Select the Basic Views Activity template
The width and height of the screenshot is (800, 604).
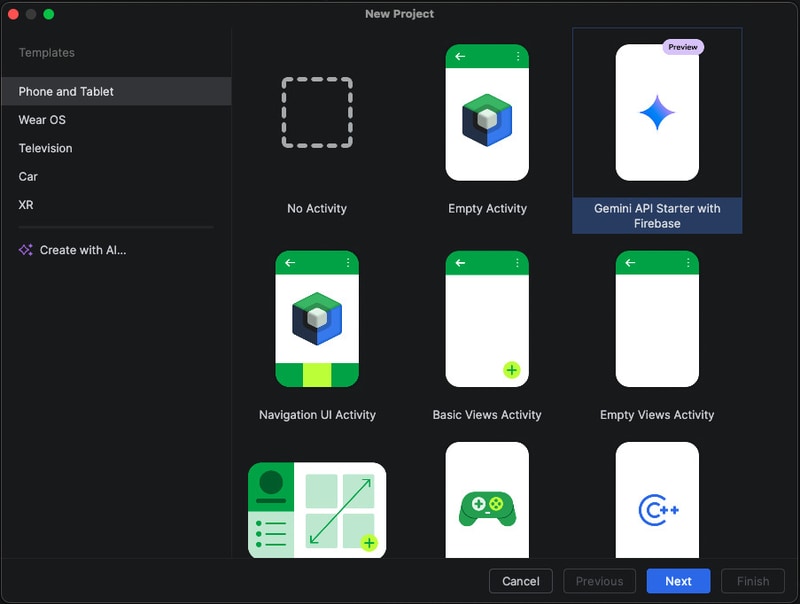click(x=487, y=319)
